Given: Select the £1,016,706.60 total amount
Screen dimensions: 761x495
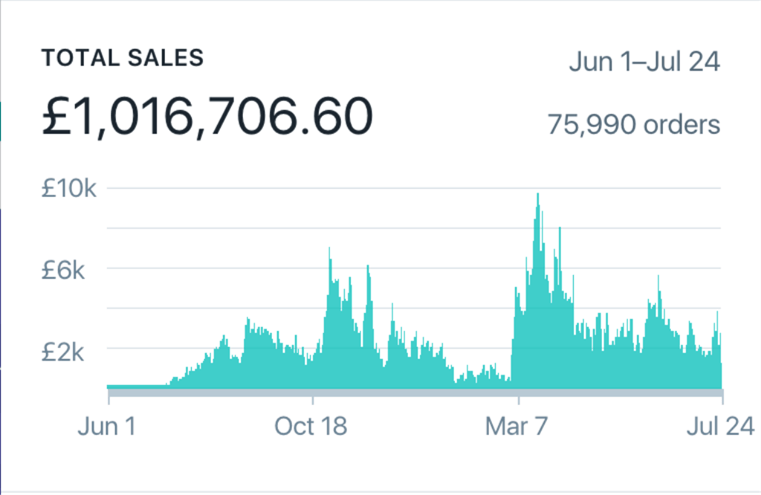Looking at the screenshot, I should 207,117.
